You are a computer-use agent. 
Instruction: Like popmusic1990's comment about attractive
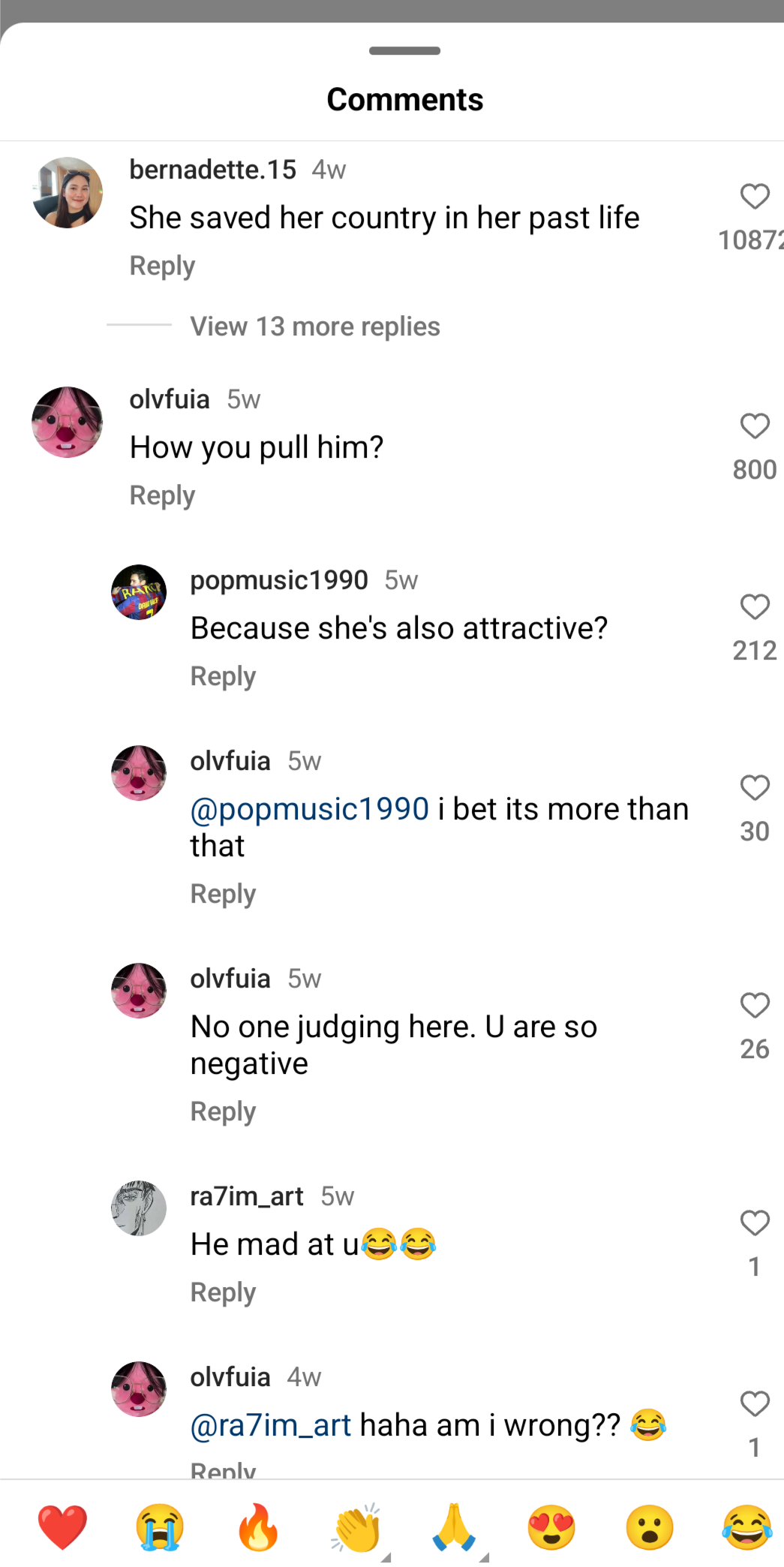[755, 607]
